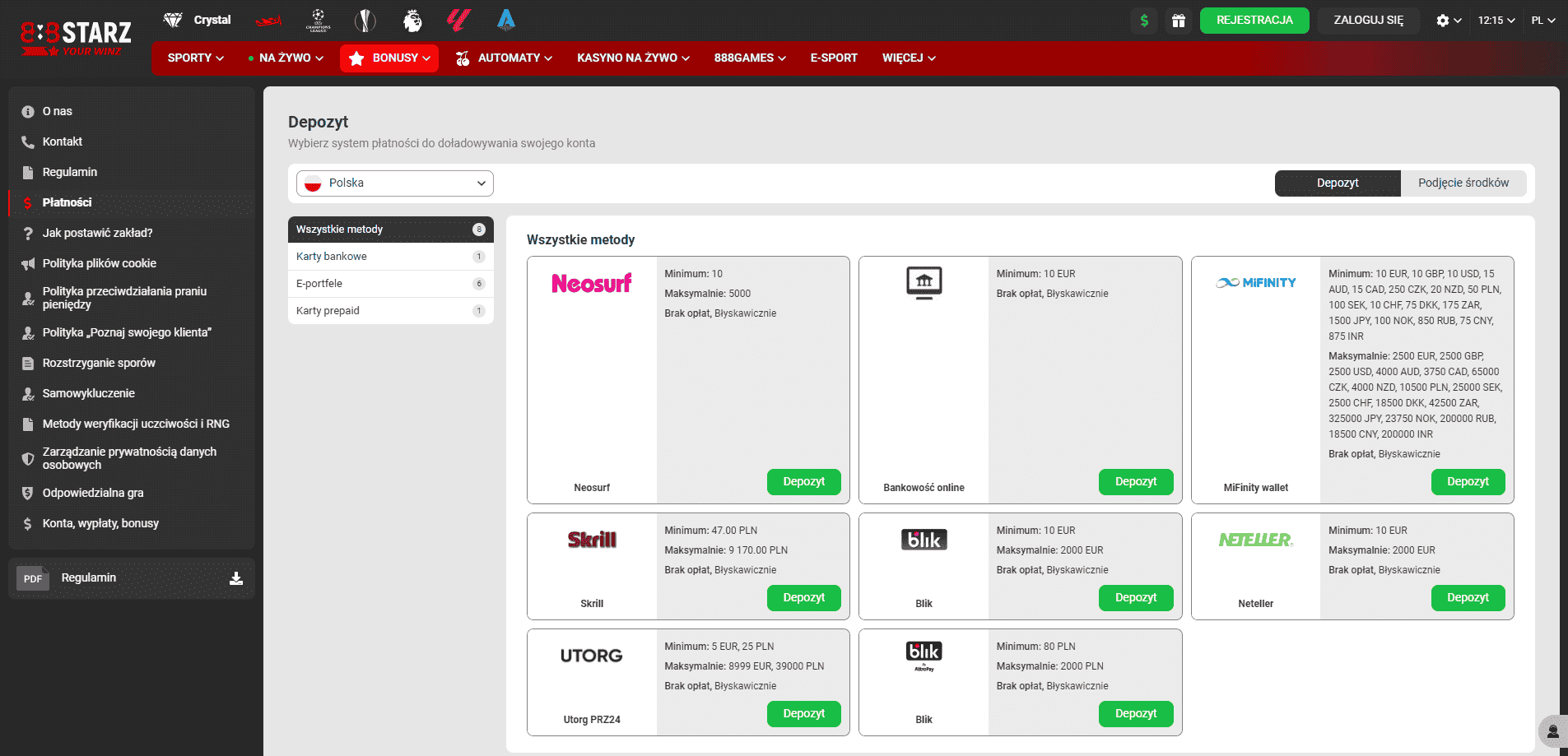Open the Polska country dropdown
Screen dimensions: 1568x756
(x=395, y=183)
